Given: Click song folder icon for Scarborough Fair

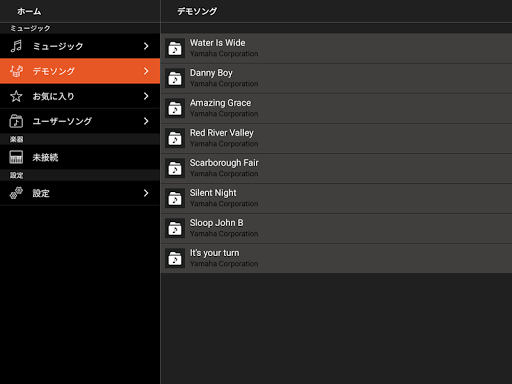Looking at the screenshot, I should click(x=175, y=168).
